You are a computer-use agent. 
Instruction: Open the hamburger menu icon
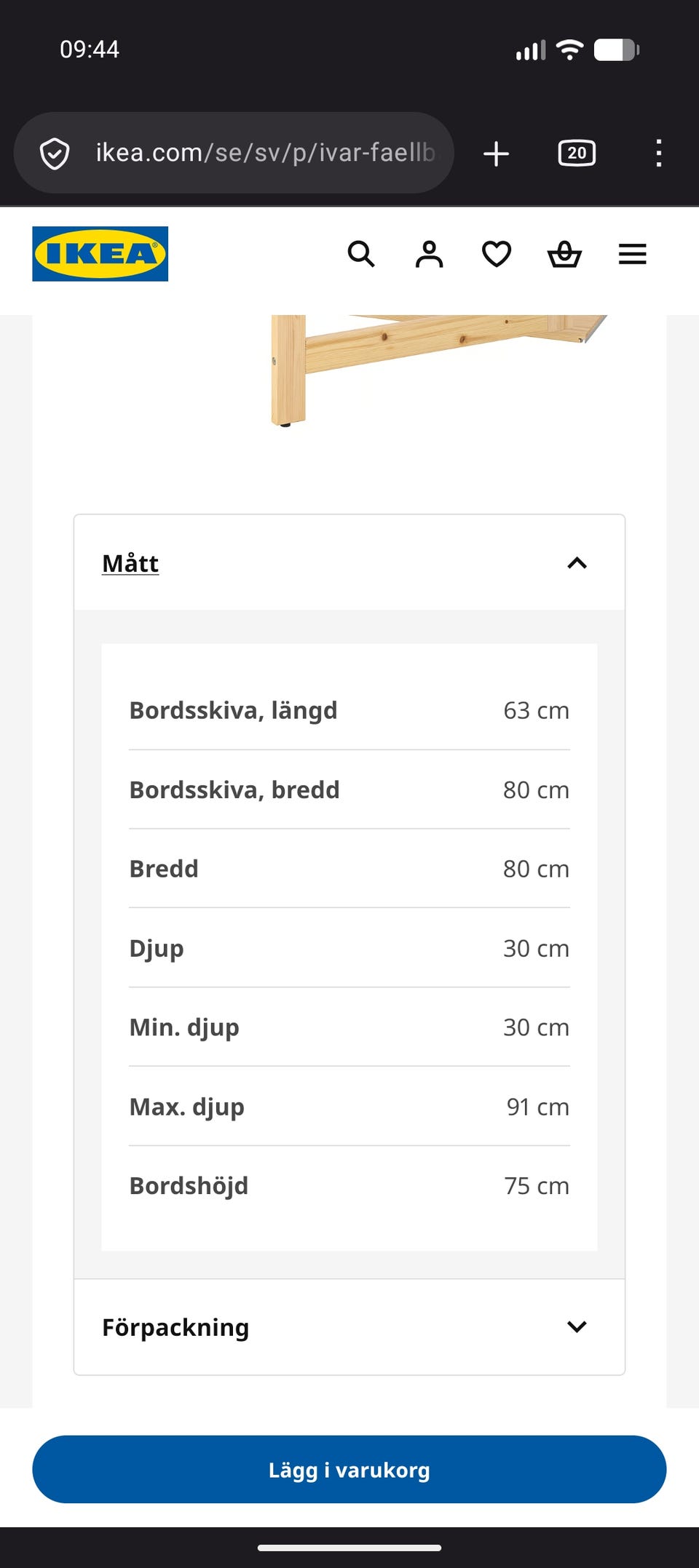[x=632, y=254]
